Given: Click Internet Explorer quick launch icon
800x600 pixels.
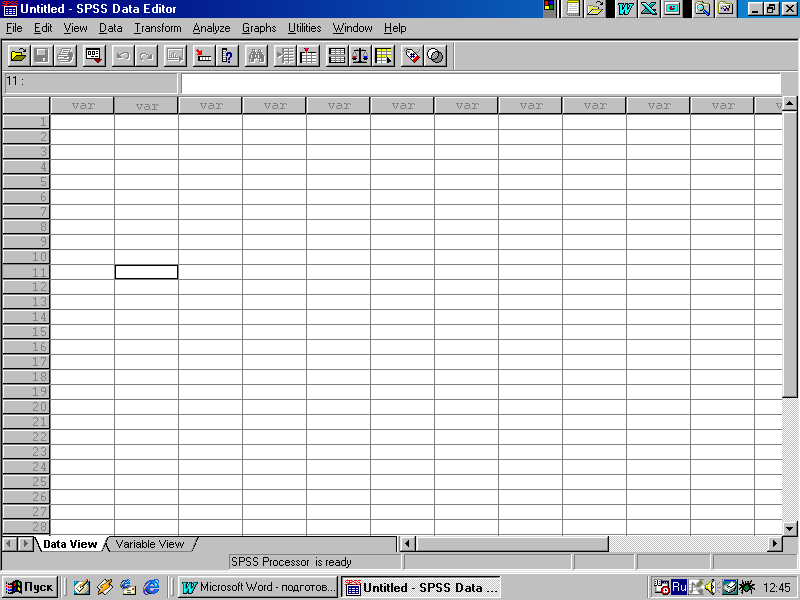Looking at the screenshot, I should point(152,587).
